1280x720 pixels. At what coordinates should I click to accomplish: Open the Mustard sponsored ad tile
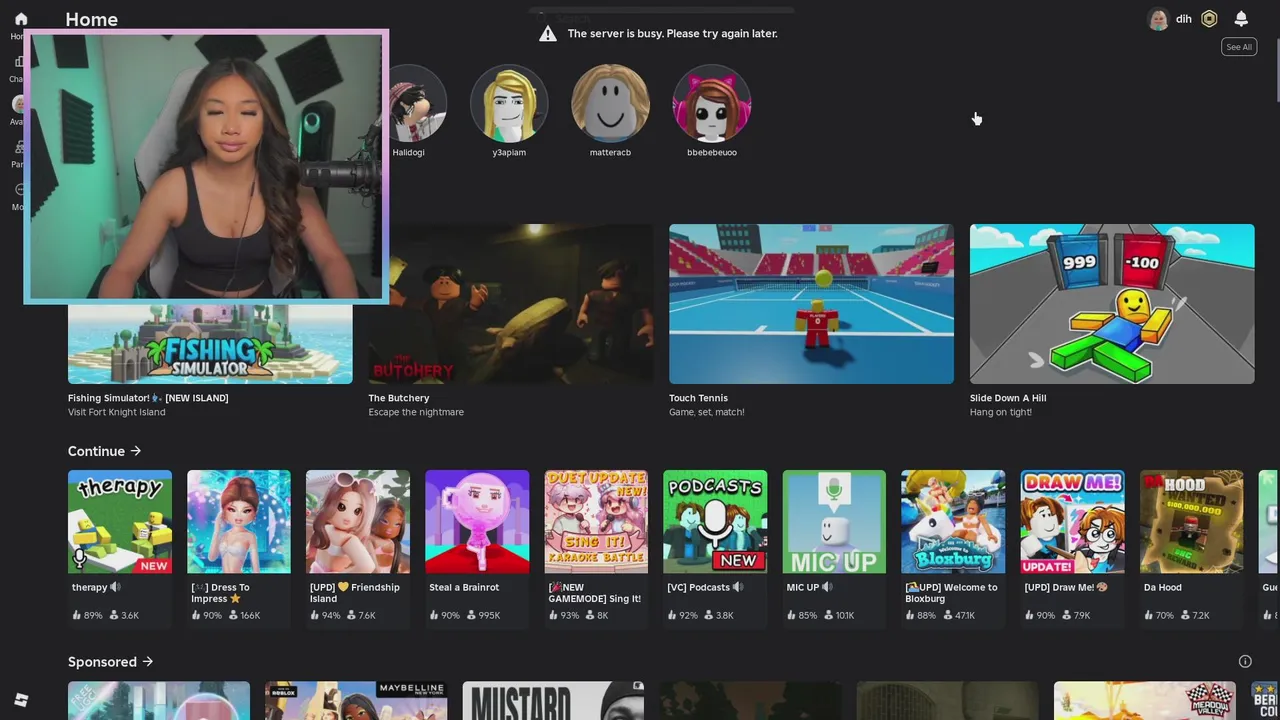tap(553, 701)
